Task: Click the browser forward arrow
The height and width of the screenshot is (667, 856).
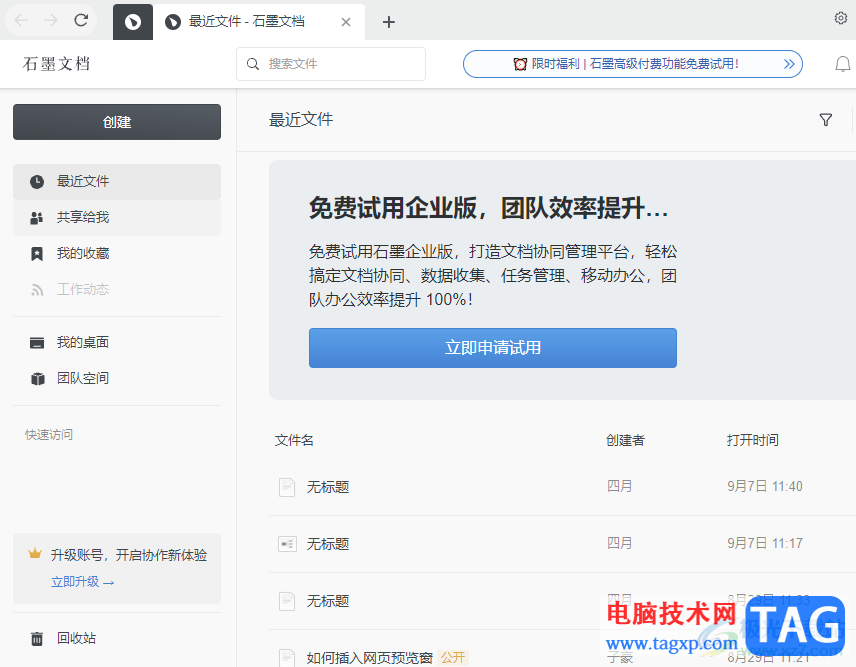Action: pyautogui.click(x=51, y=21)
